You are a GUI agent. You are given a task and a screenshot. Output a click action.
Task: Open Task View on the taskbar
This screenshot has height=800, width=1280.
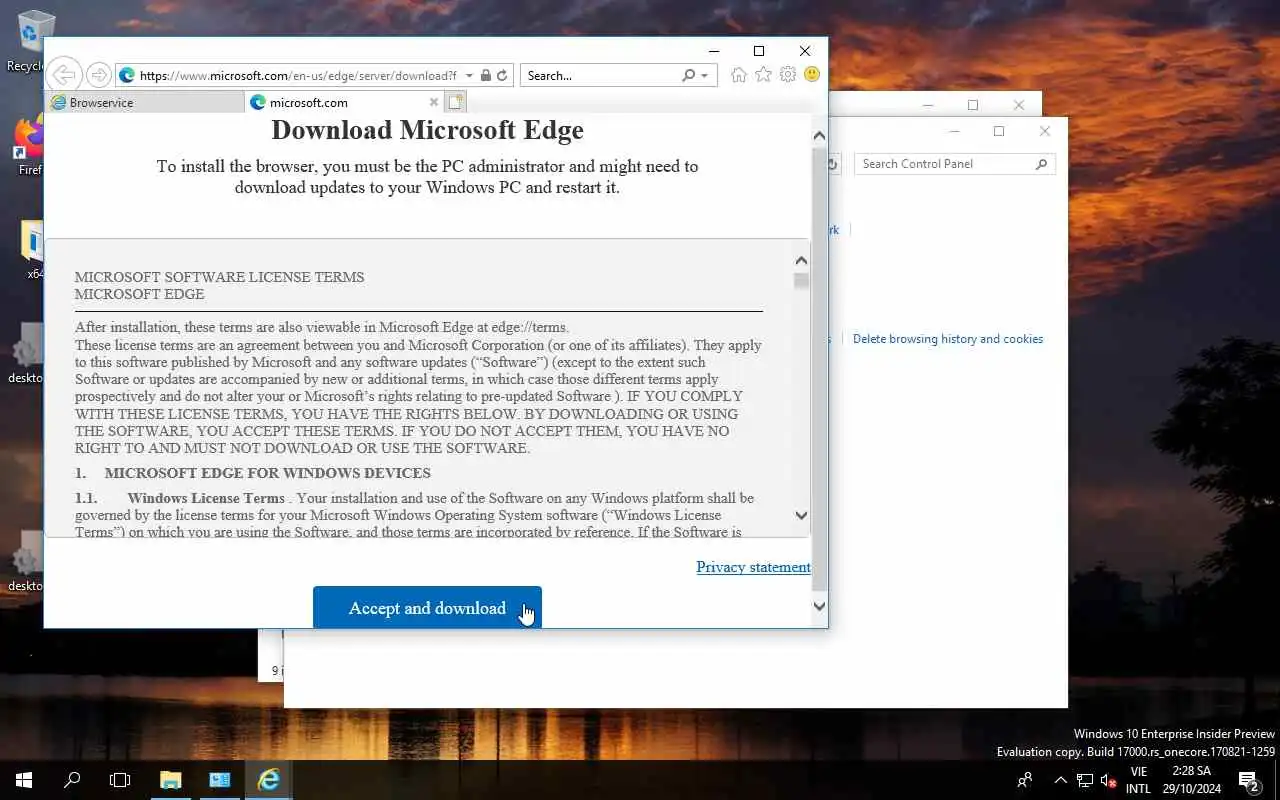click(120, 780)
